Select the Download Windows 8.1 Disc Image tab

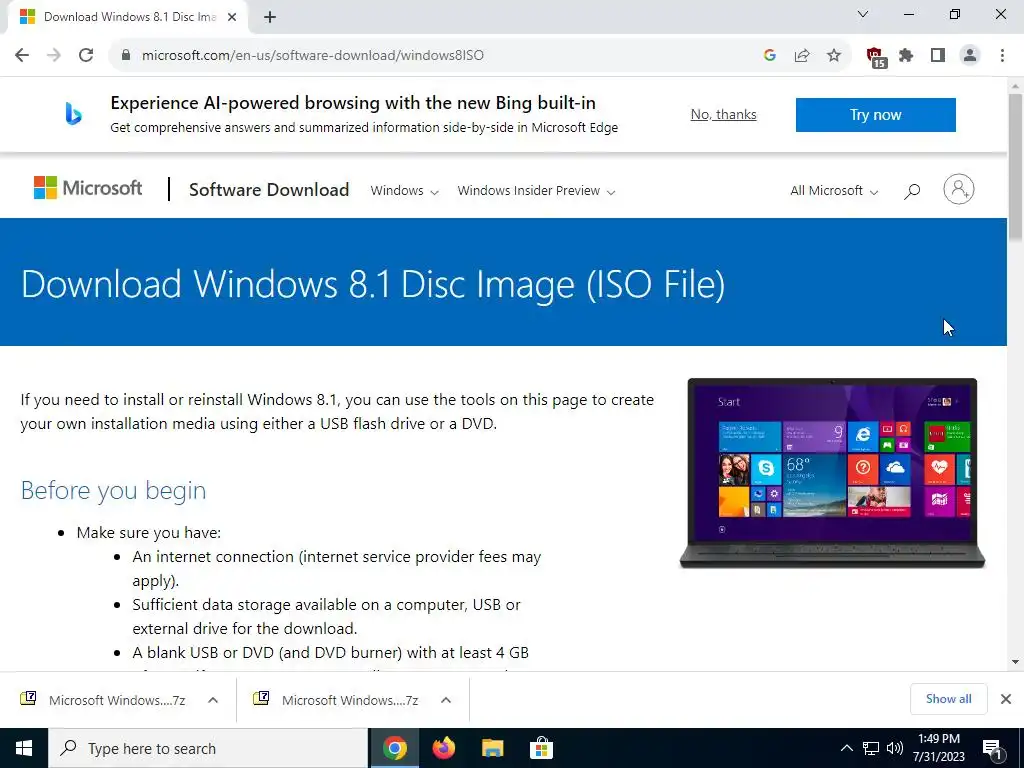tap(127, 17)
